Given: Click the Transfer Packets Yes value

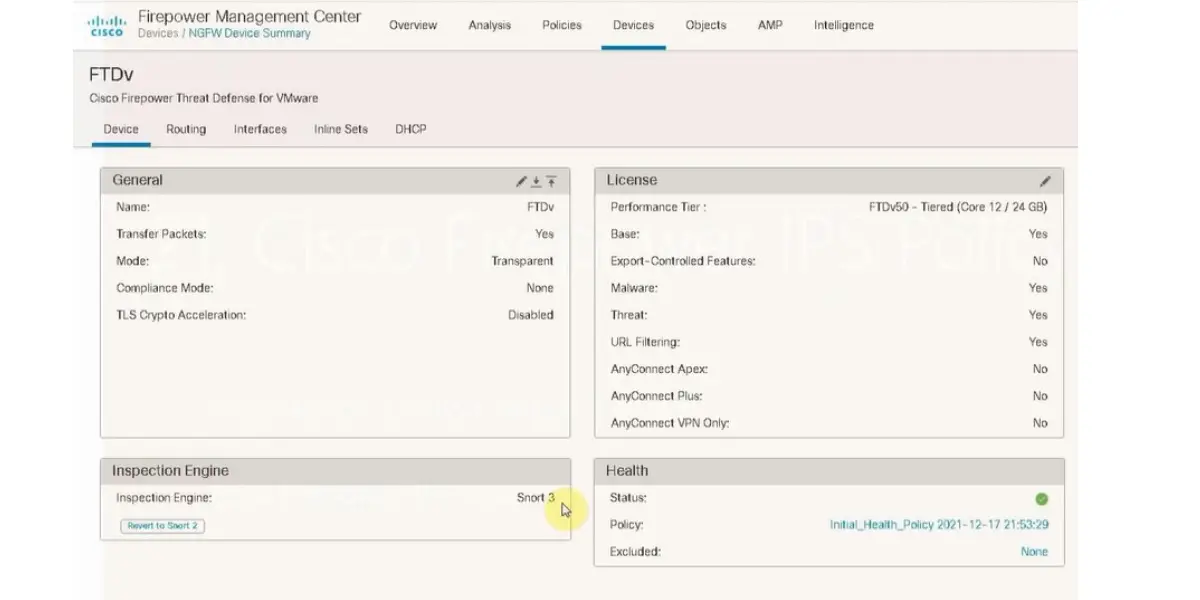Looking at the screenshot, I should pyautogui.click(x=544, y=234).
